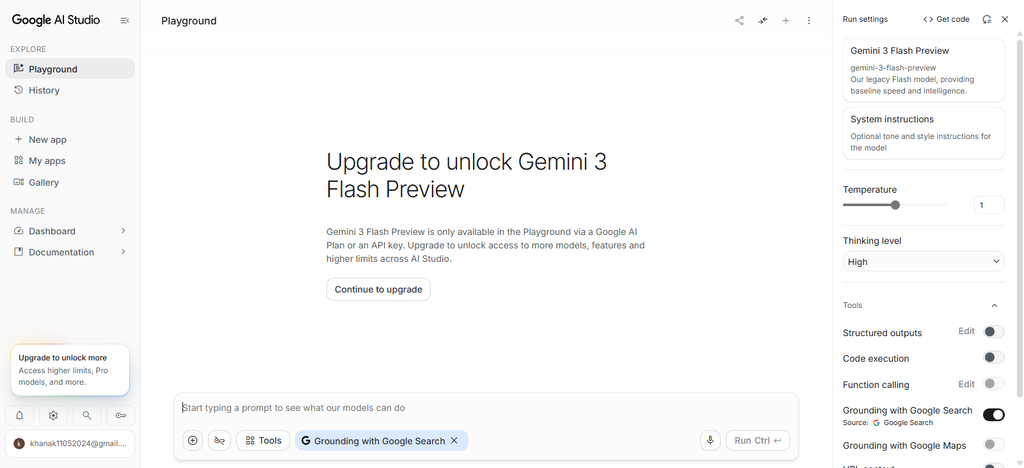The height and width of the screenshot is (468, 1024).
Task: Turn on Structured outputs toggle
Action: 993,332
